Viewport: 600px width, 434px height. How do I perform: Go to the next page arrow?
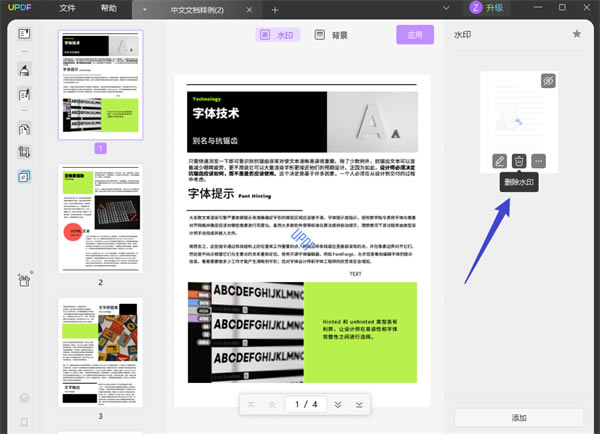click(x=338, y=404)
